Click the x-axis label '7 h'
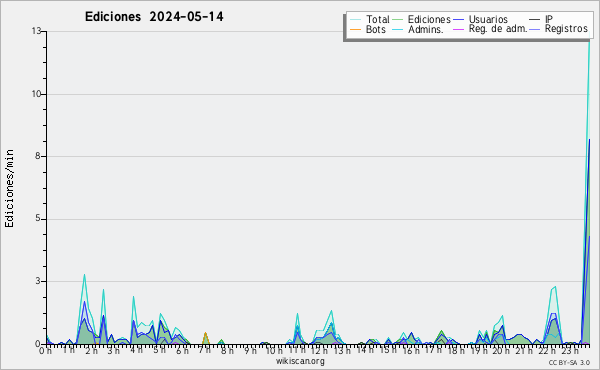Image resolution: width=600 pixels, height=370 pixels. [x=205, y=350]
